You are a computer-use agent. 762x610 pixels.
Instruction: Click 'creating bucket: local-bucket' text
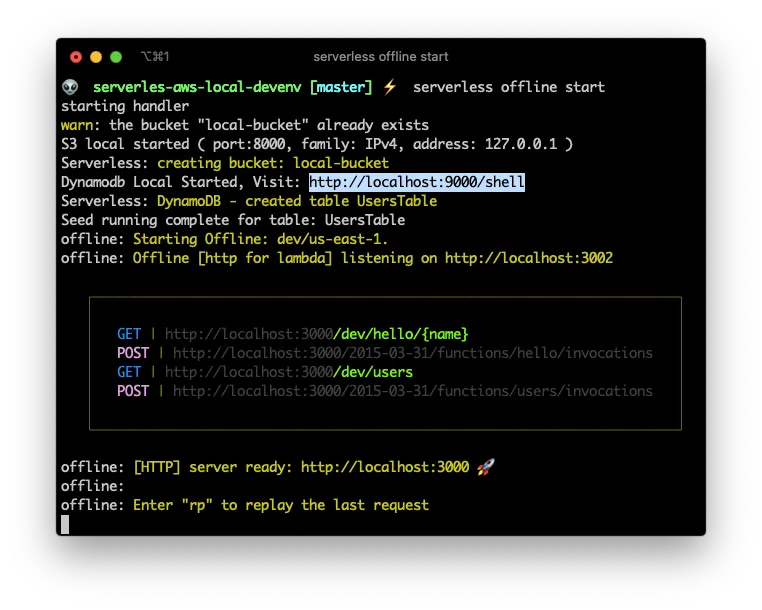point(273,163)
